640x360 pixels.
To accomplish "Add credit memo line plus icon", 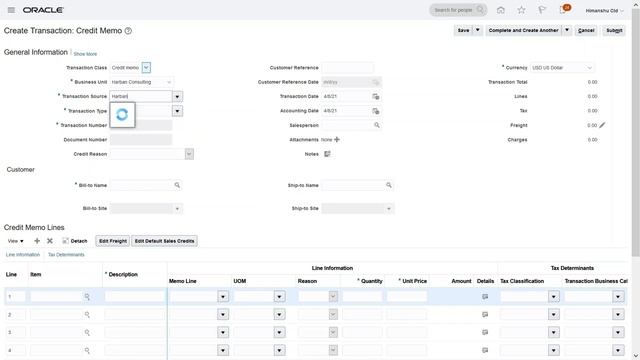I will pos(37,241).
